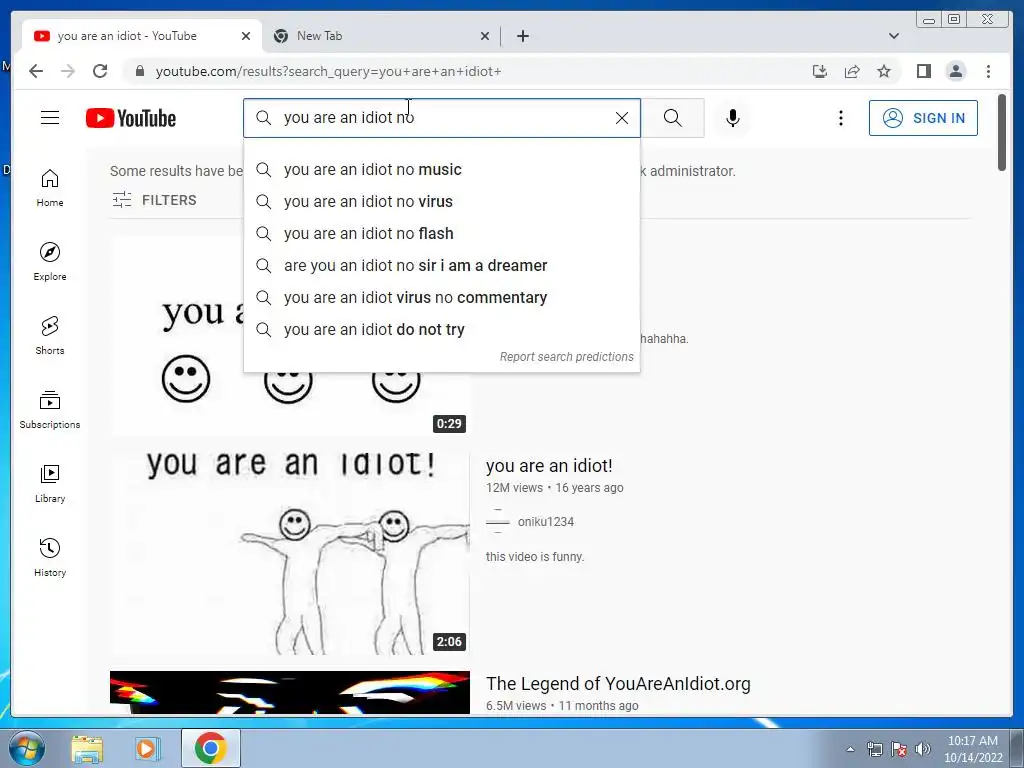Open Windows Explorer from taskbar
The image size is (1024, 768).
click(87, 748)
